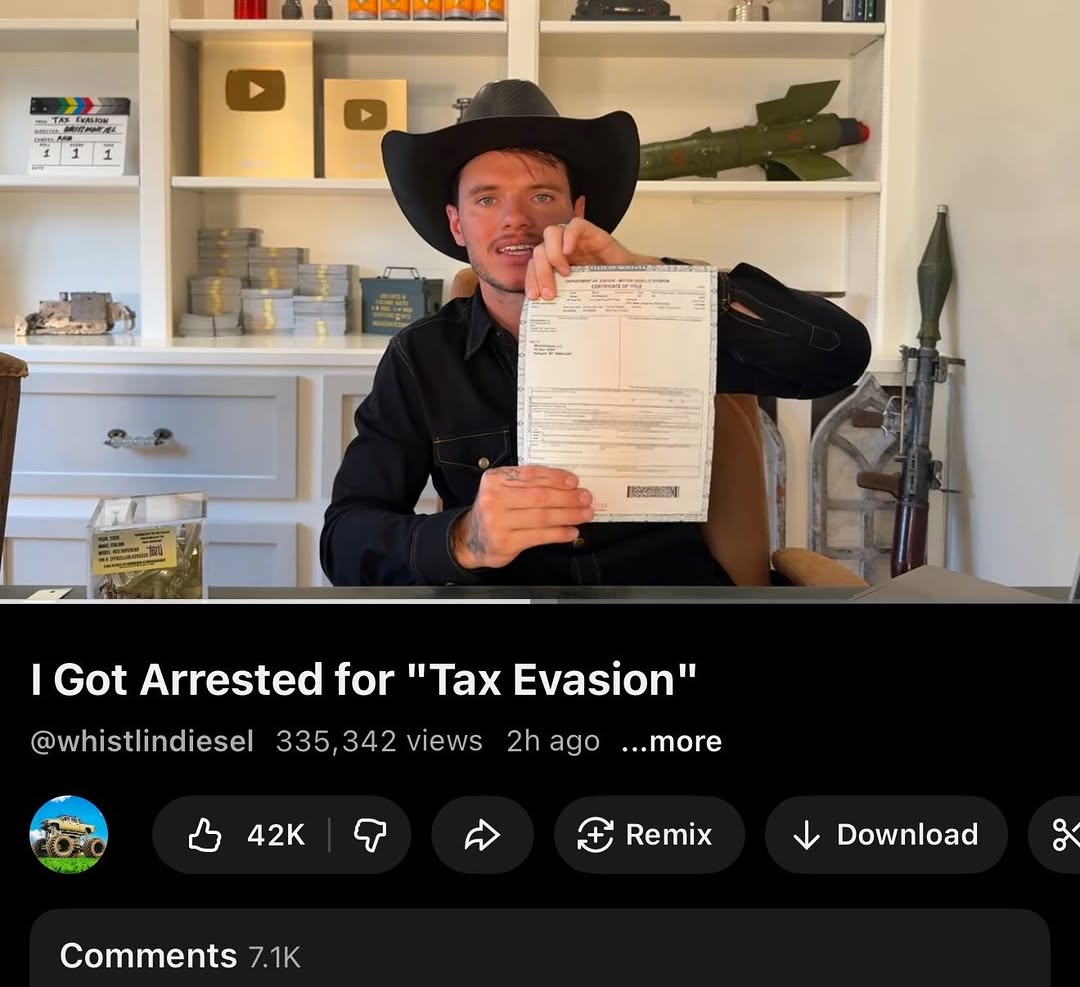Tap the Remix button label
Screen dimensions: 1080x987
tap(669, 835)
